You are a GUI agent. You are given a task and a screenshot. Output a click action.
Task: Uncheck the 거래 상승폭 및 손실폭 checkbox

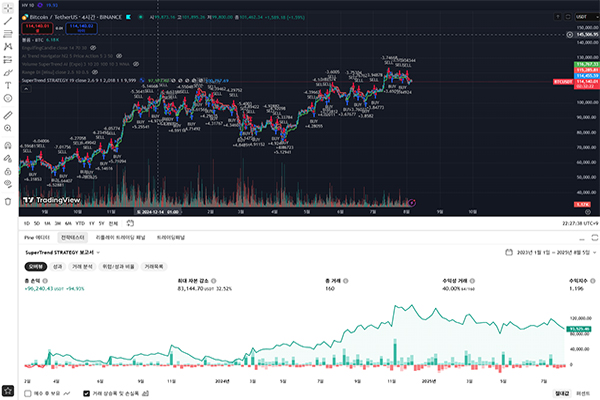(86, 392)
